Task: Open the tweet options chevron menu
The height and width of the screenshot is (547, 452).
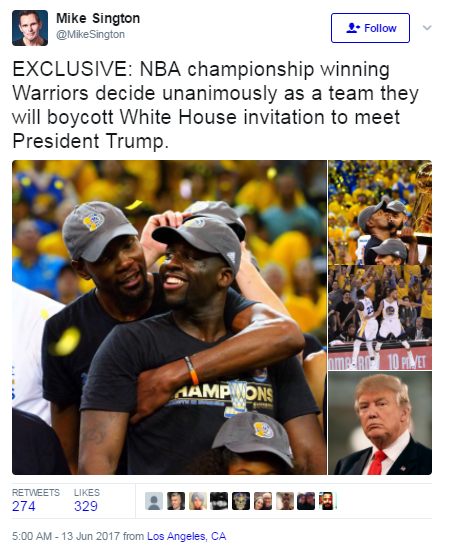Action: [x=427, y=28]
